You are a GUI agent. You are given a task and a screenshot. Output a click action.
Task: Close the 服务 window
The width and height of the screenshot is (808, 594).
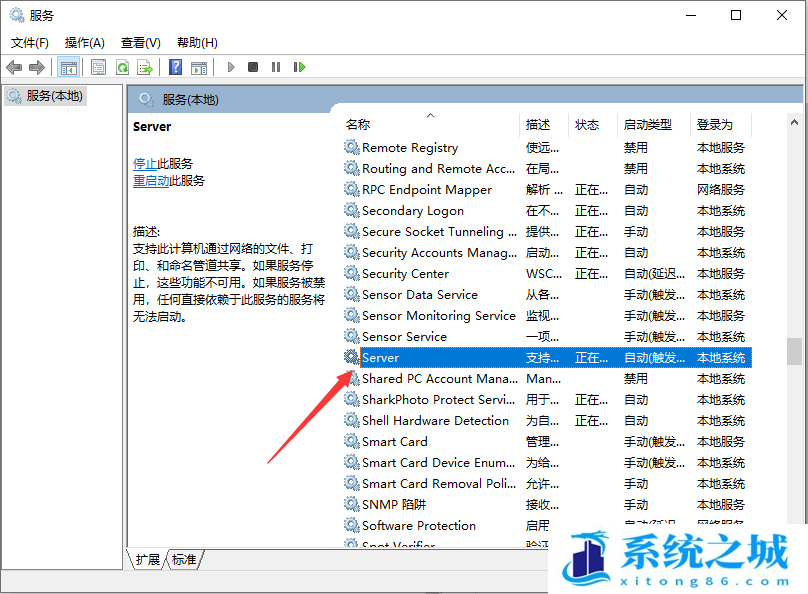click(x=782, y=15)
